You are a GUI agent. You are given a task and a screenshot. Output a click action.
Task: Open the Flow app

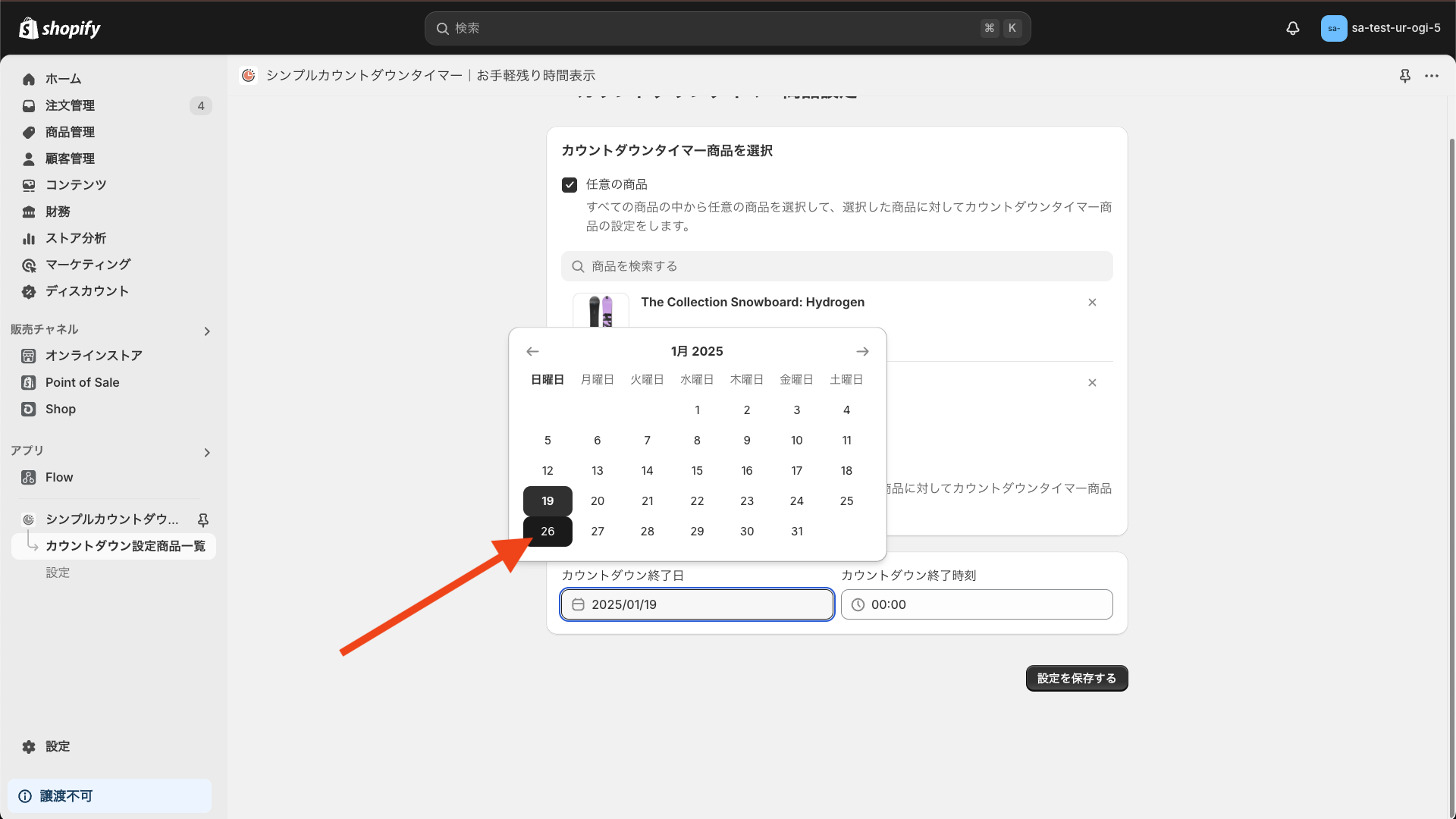[59, 477]
